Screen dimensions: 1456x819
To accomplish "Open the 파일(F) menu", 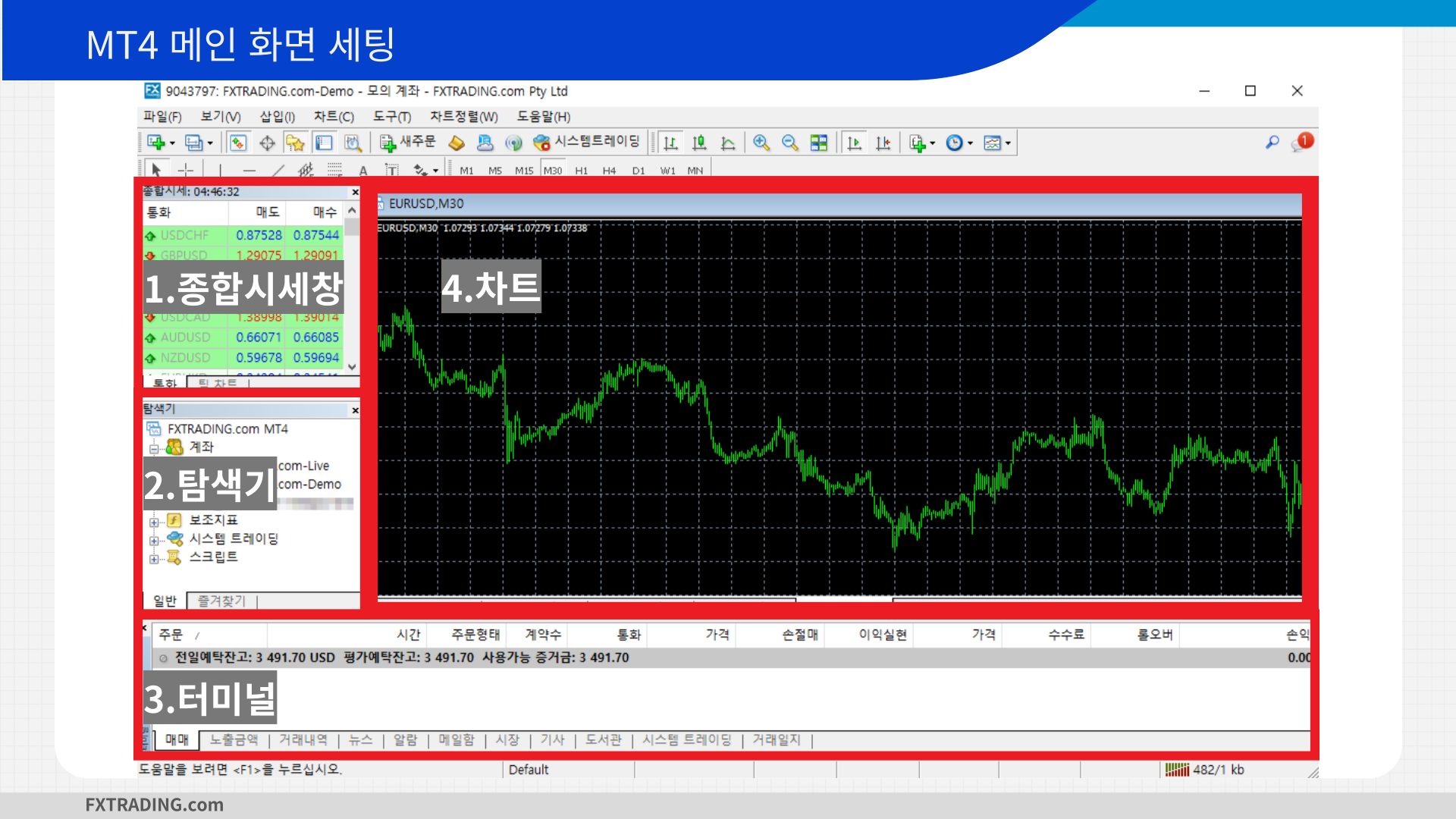I will [x=162, y=117].
